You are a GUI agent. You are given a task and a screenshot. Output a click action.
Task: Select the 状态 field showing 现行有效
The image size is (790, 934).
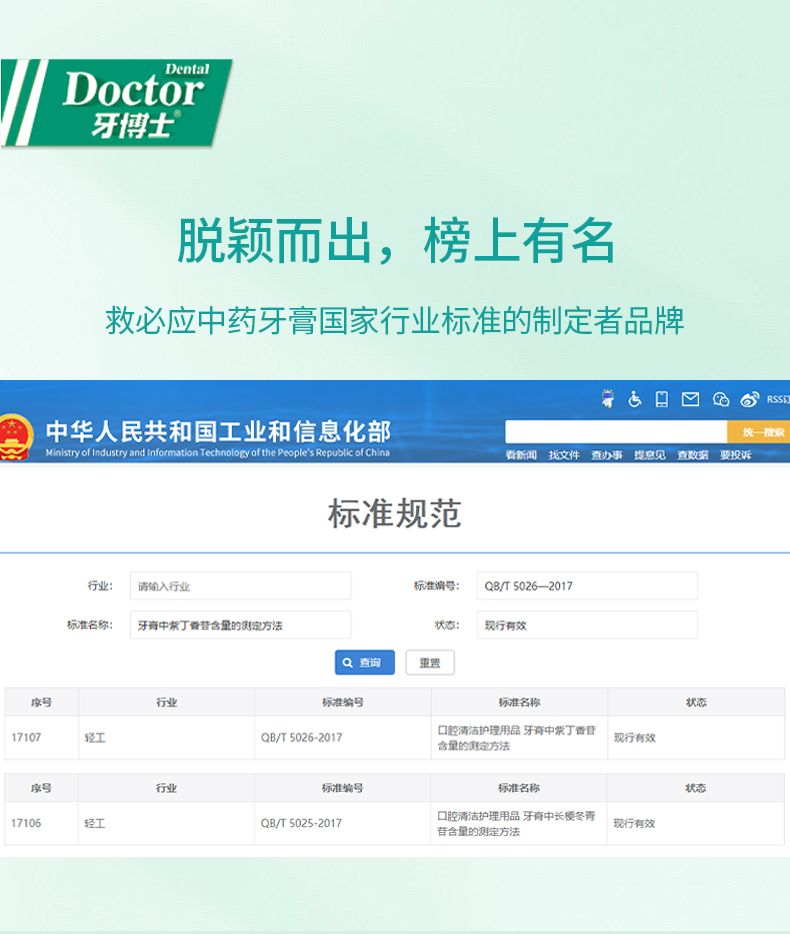(x=586, y=625)
